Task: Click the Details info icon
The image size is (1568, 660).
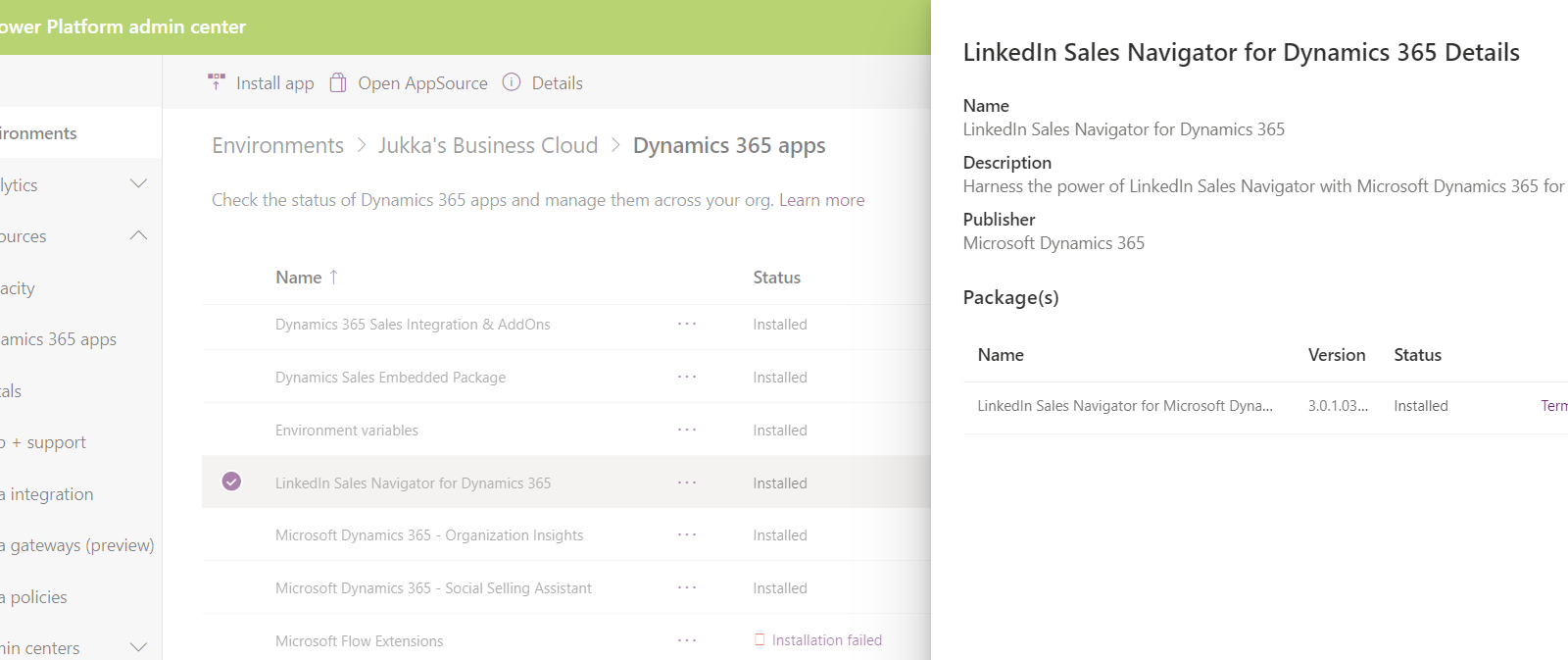Action: pyautogui.click(x=512, y=82)
